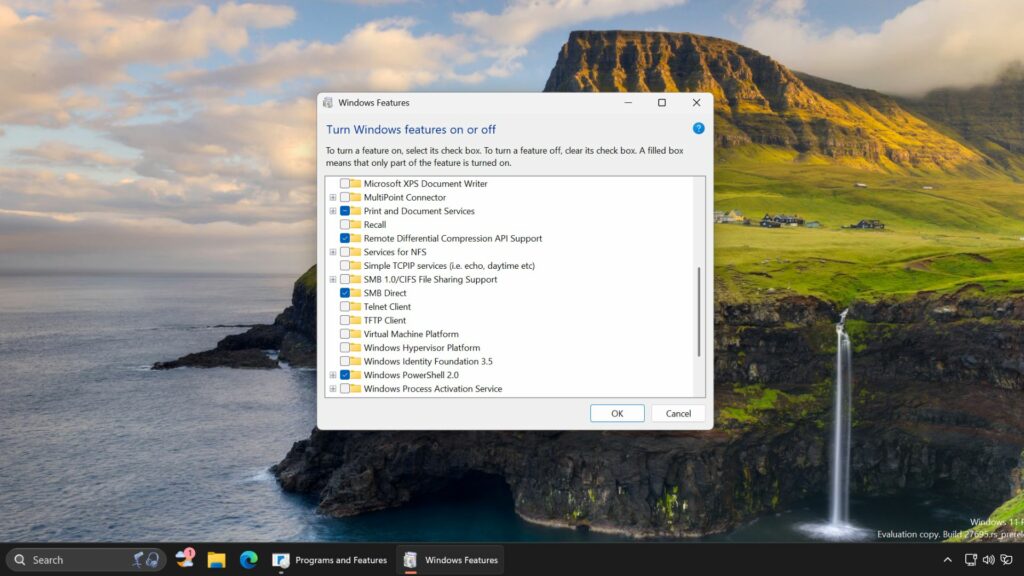
Task: Enable Virtual Machine Platform
Action: coord(344,333)
